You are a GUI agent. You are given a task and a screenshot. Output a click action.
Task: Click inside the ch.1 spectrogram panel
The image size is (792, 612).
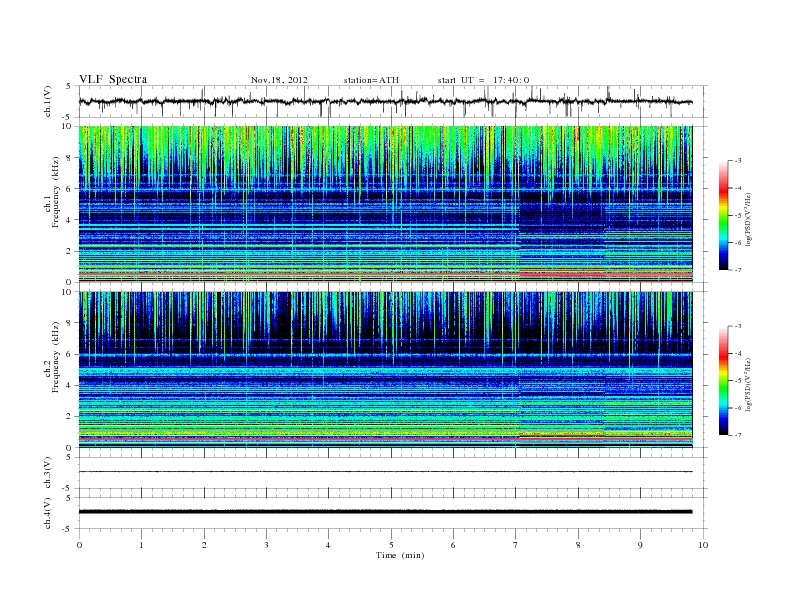tap(385, 204)
